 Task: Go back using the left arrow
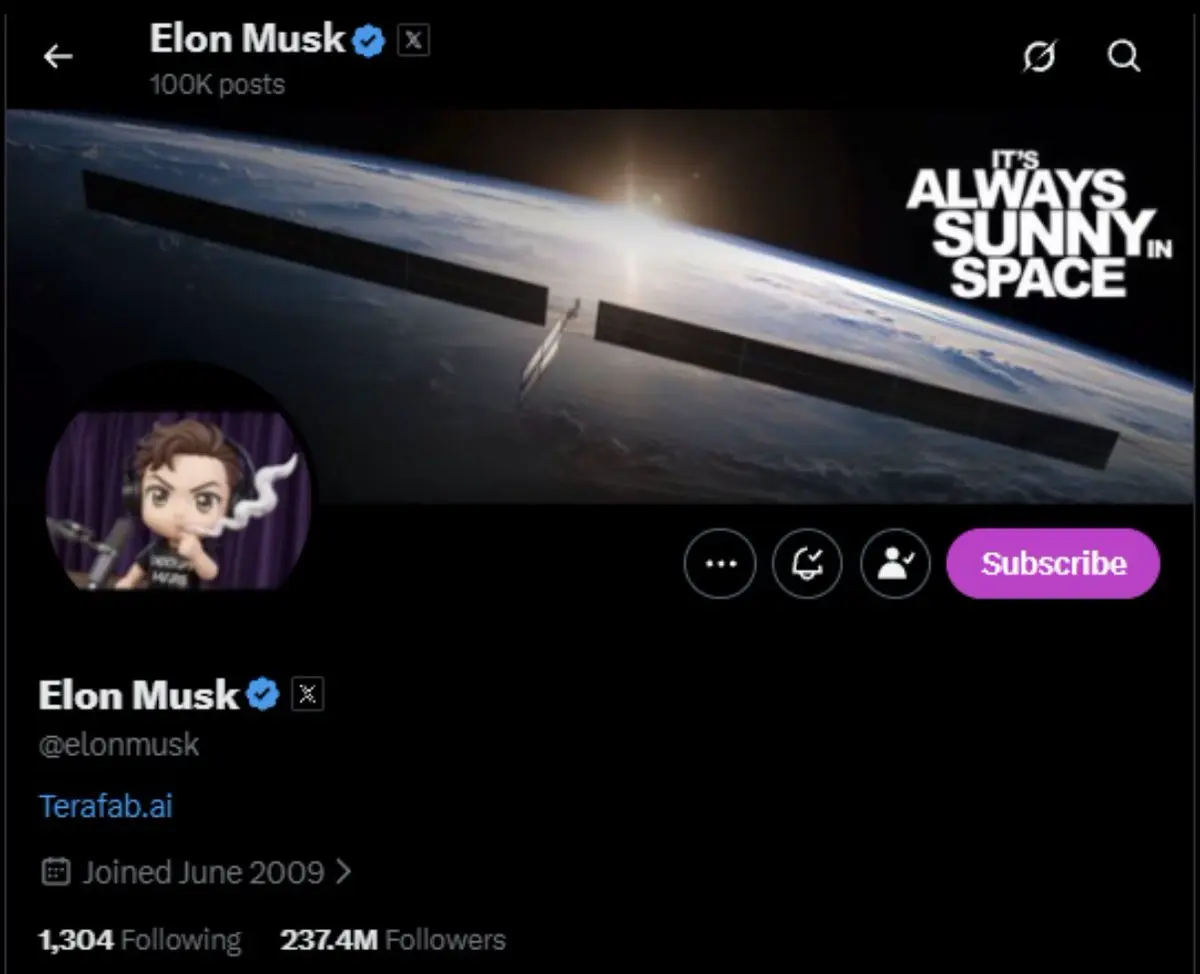pos(58,57)
